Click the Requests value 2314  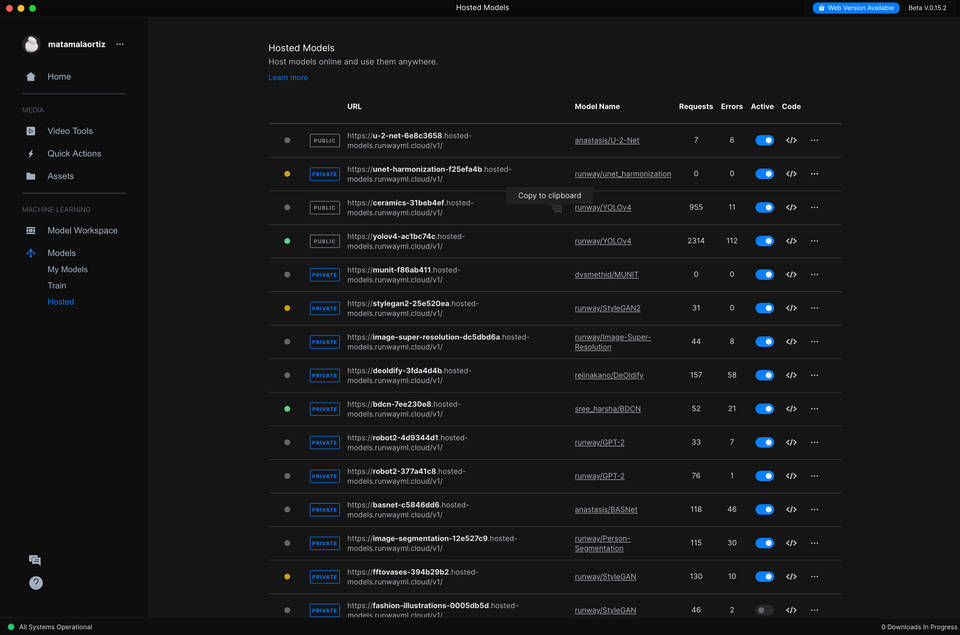(696, 241)
